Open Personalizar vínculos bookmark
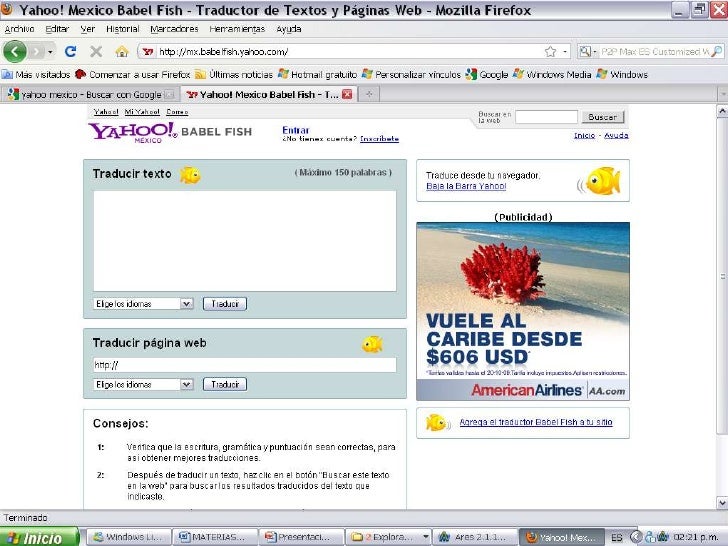The height and width of the screenshot is (546, 728). pyautogui.click(x=411, y=74)
